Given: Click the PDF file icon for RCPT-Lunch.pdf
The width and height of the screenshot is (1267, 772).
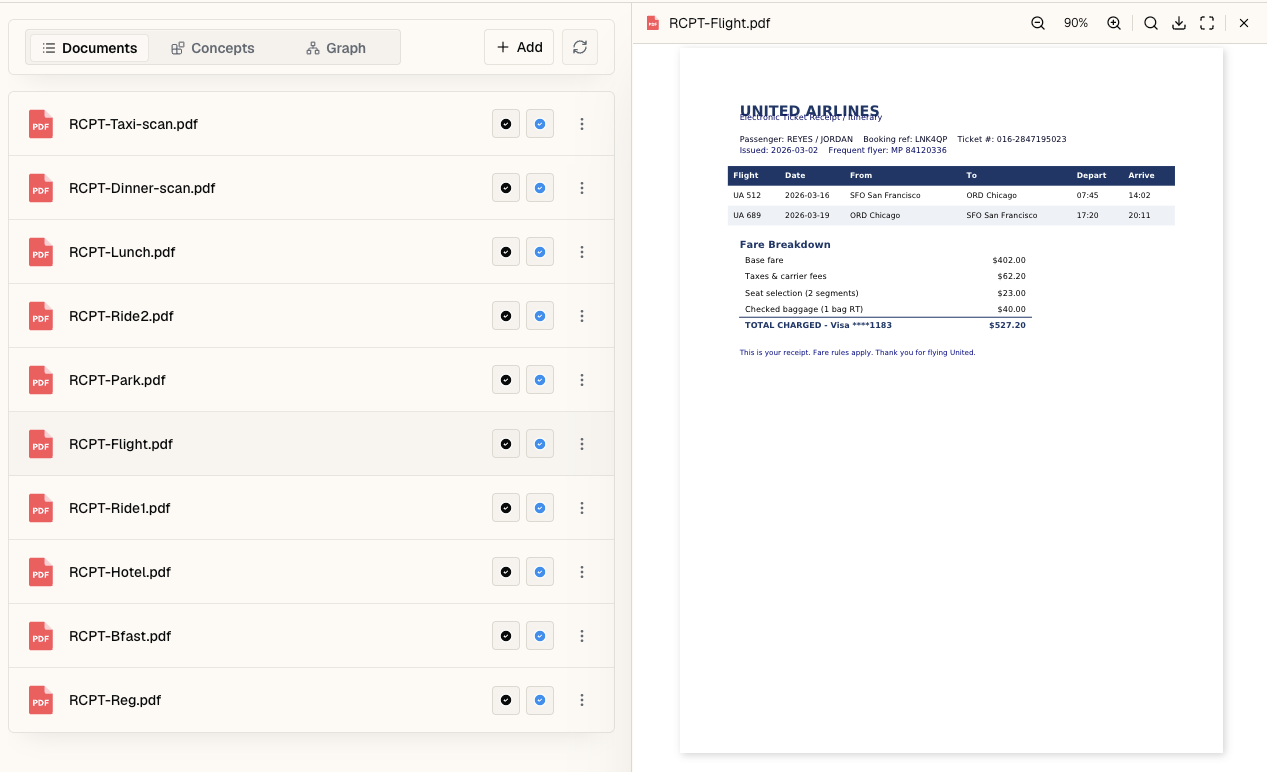Looking at the screenshot, I should 41,252.
